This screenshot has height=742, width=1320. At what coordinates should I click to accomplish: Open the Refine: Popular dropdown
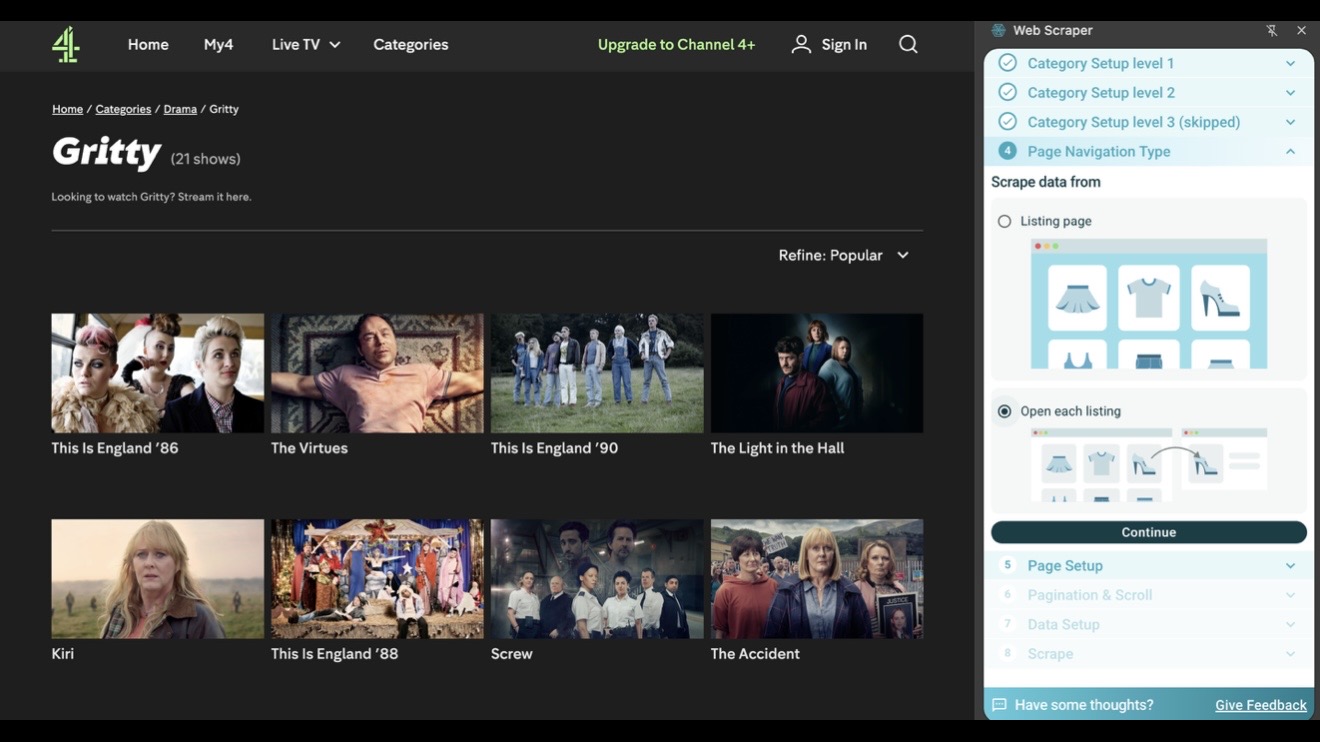pos(844,255)
